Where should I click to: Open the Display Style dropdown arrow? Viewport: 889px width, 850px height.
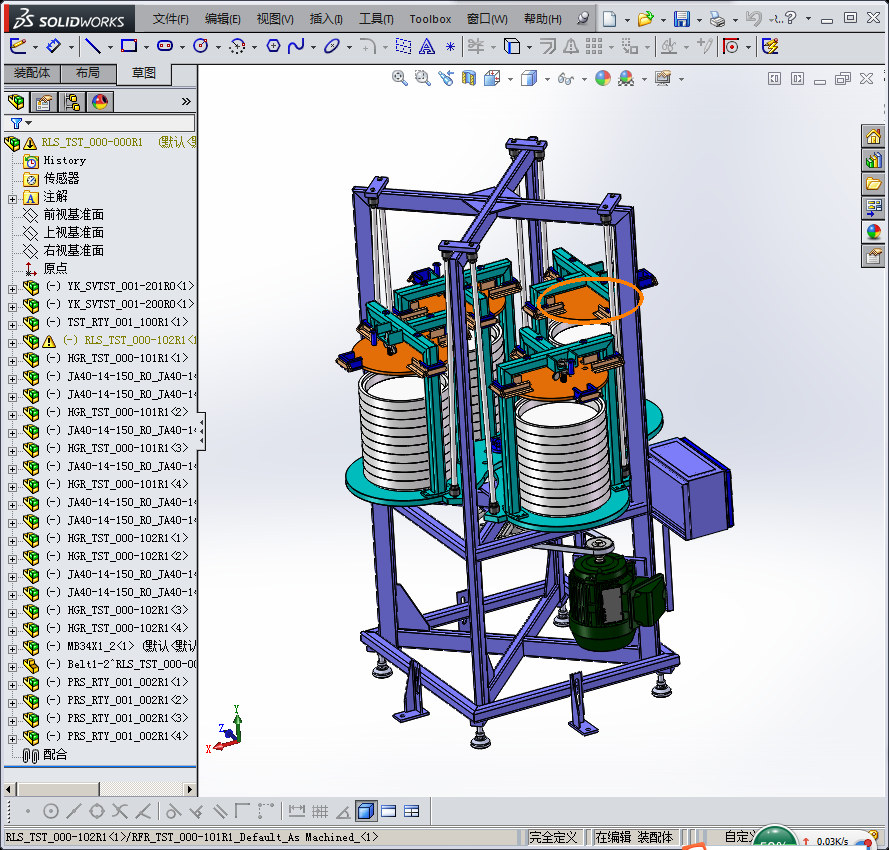point(547,79)
